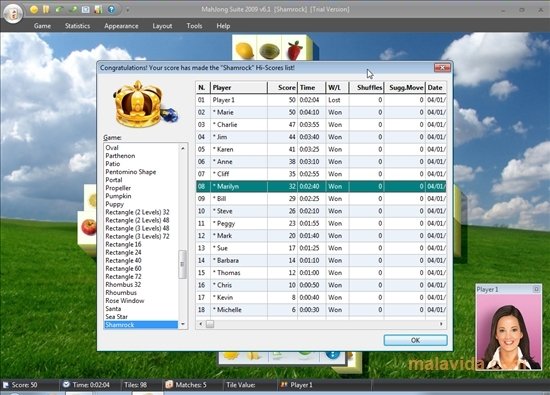Click the Player 1 icon in status bar
Image resolution: width=550 pixels, height=395 pixels.
click(x=283, y=384)
